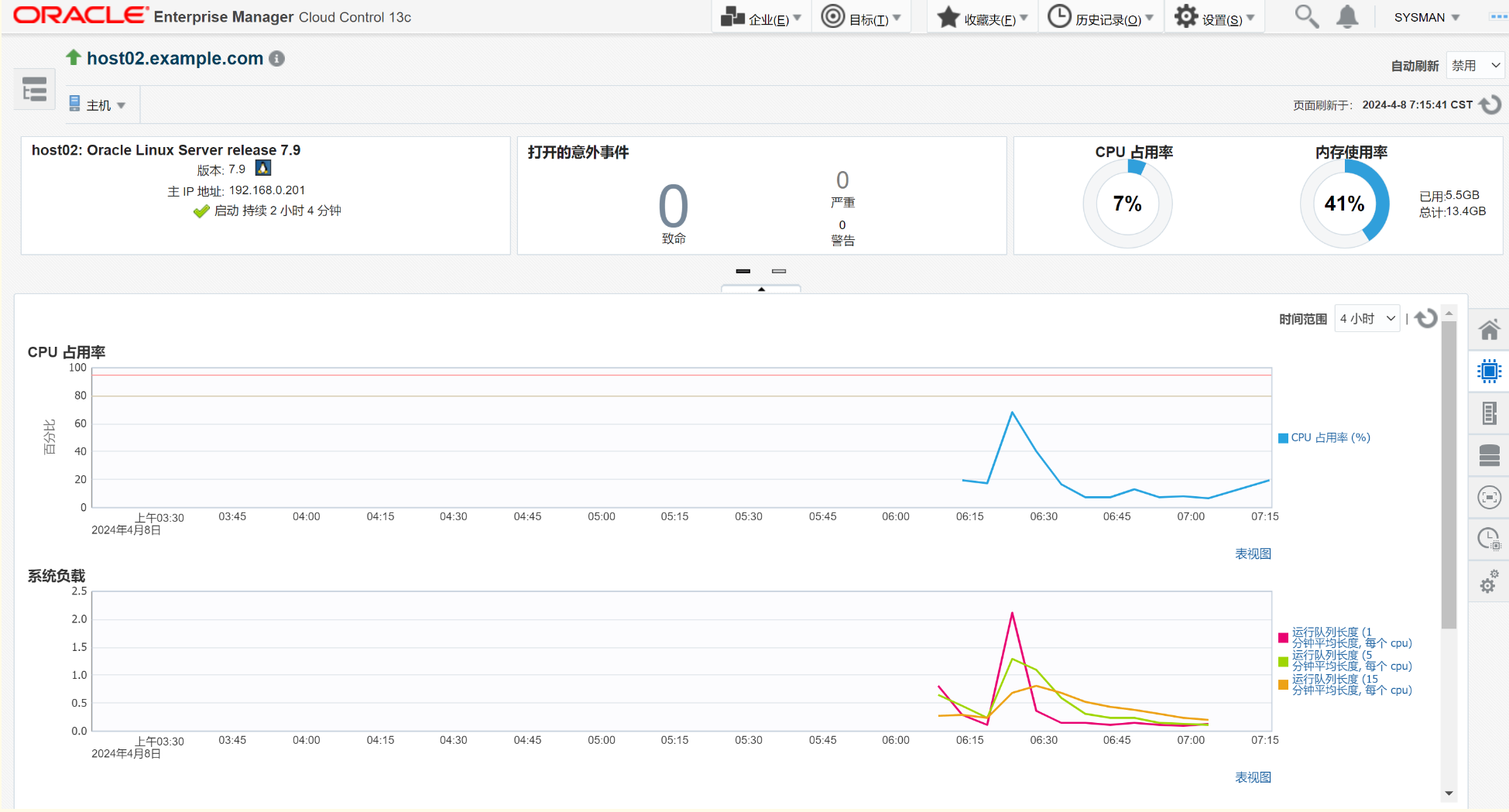Open the Home sidebar icon
The height and width of the screenshot is (812, 1509).
pos(1489,330)
